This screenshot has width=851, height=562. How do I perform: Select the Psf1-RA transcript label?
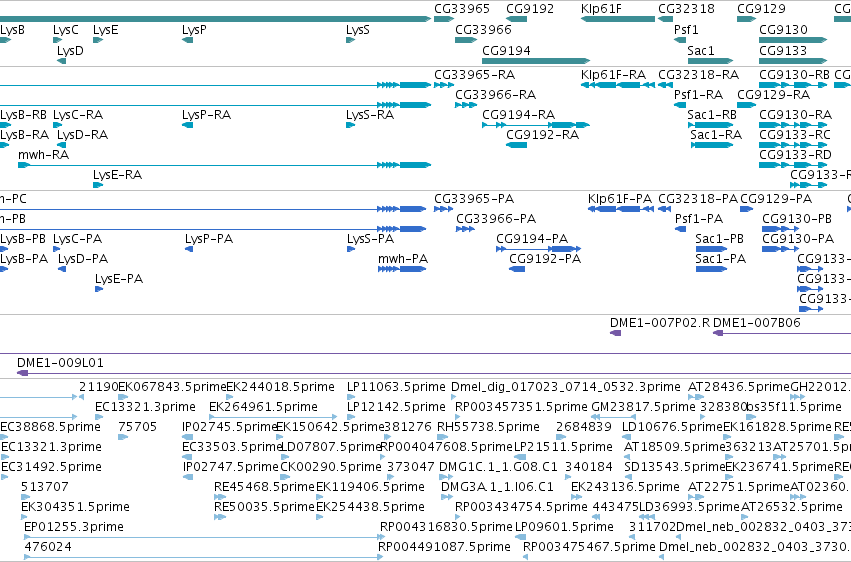[x=698, y=95]
